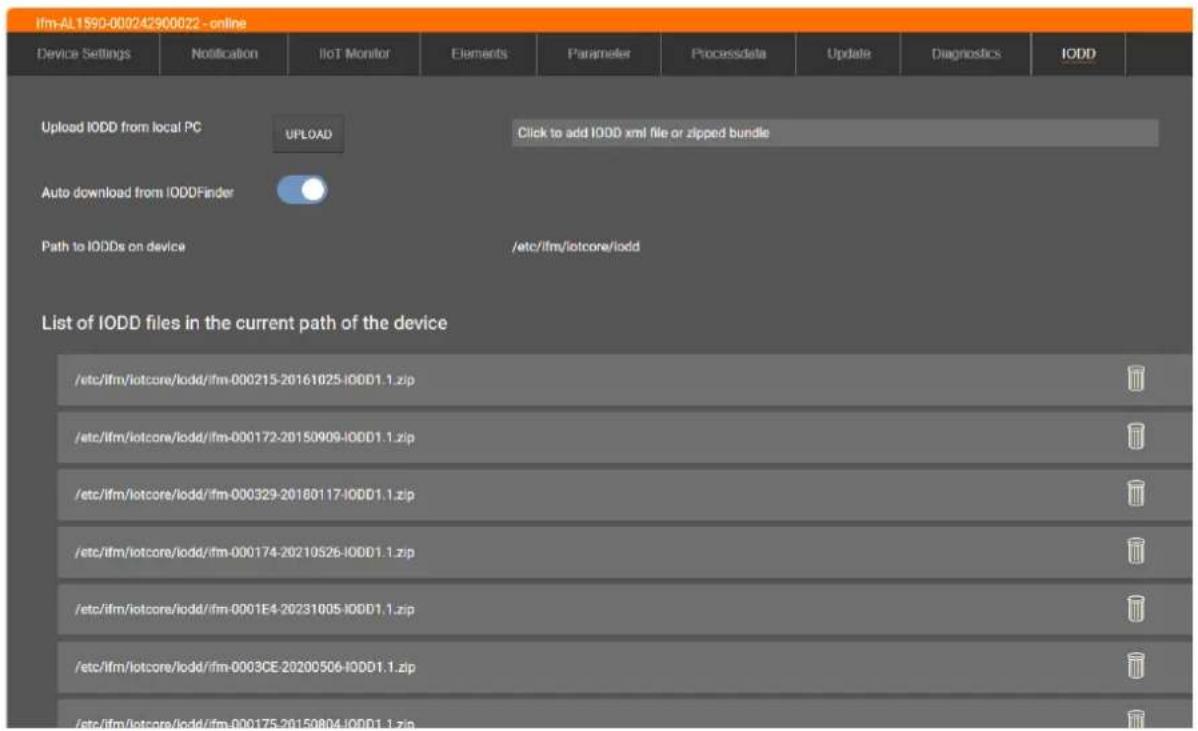Open the Device Settings tab
This screenshot has height=731, width=1198.
coord(83,53)
